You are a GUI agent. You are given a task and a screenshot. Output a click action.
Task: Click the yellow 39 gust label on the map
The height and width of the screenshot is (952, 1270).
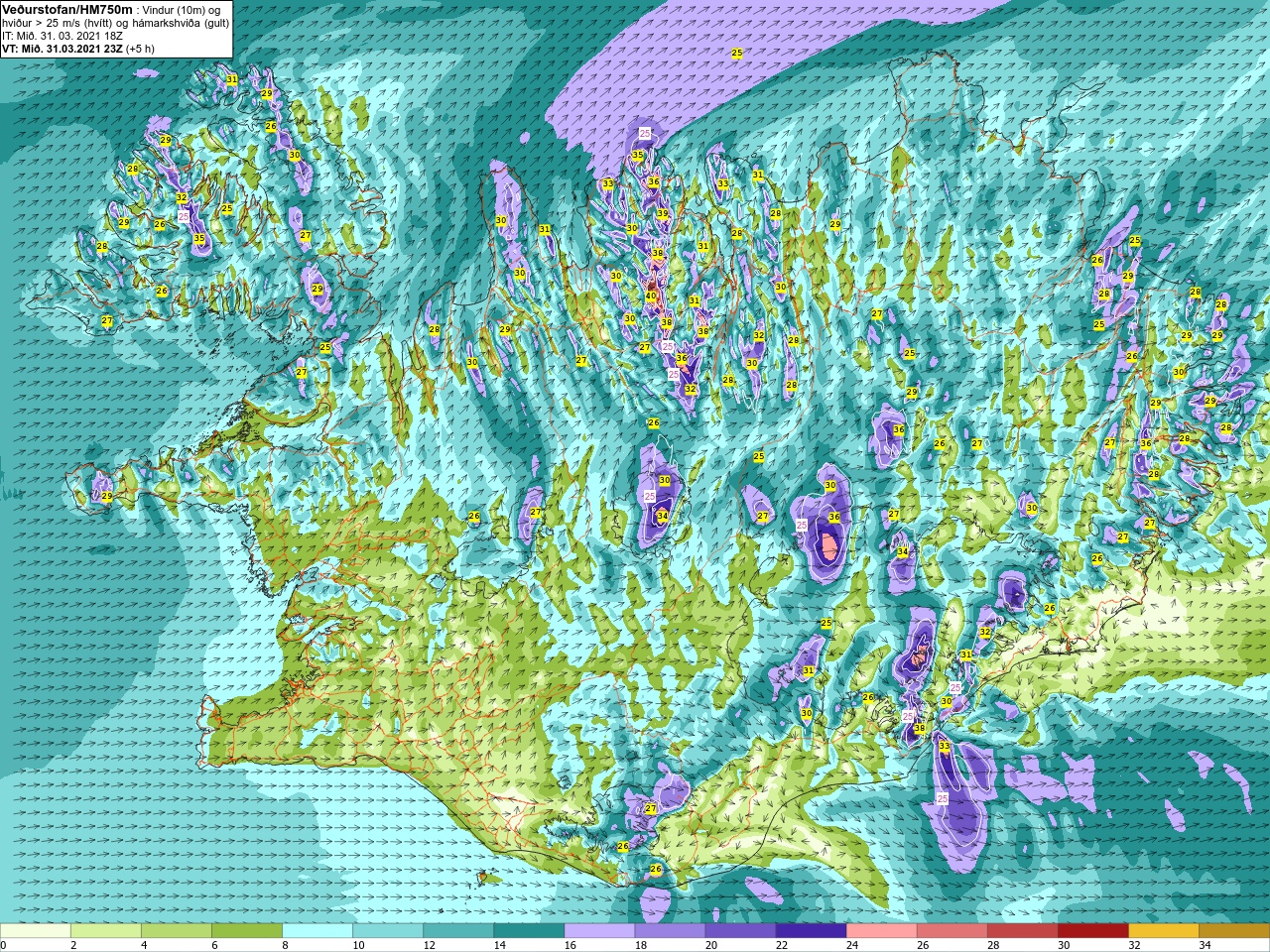coord(662,214)
